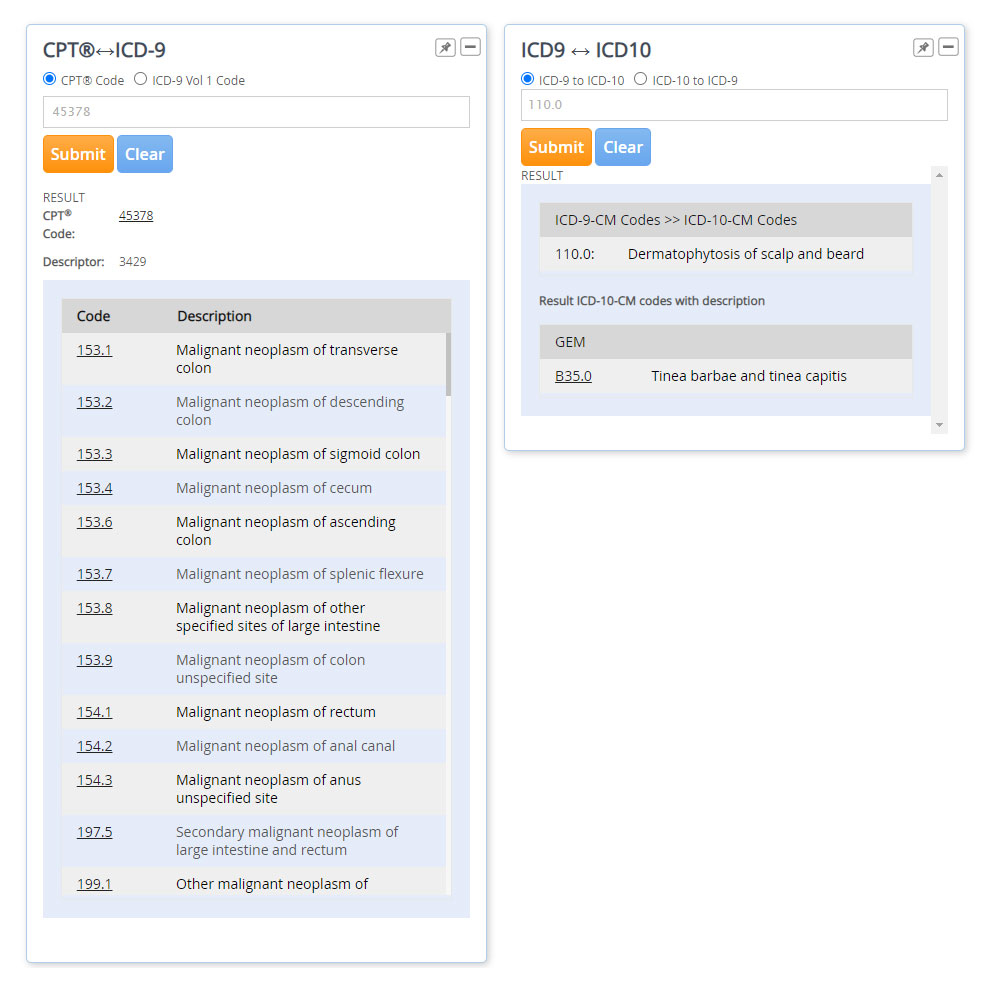View code 154.1 malignant neoplasm of rectum
Viewport: 994px width, 990px height.
coord(94,712)
